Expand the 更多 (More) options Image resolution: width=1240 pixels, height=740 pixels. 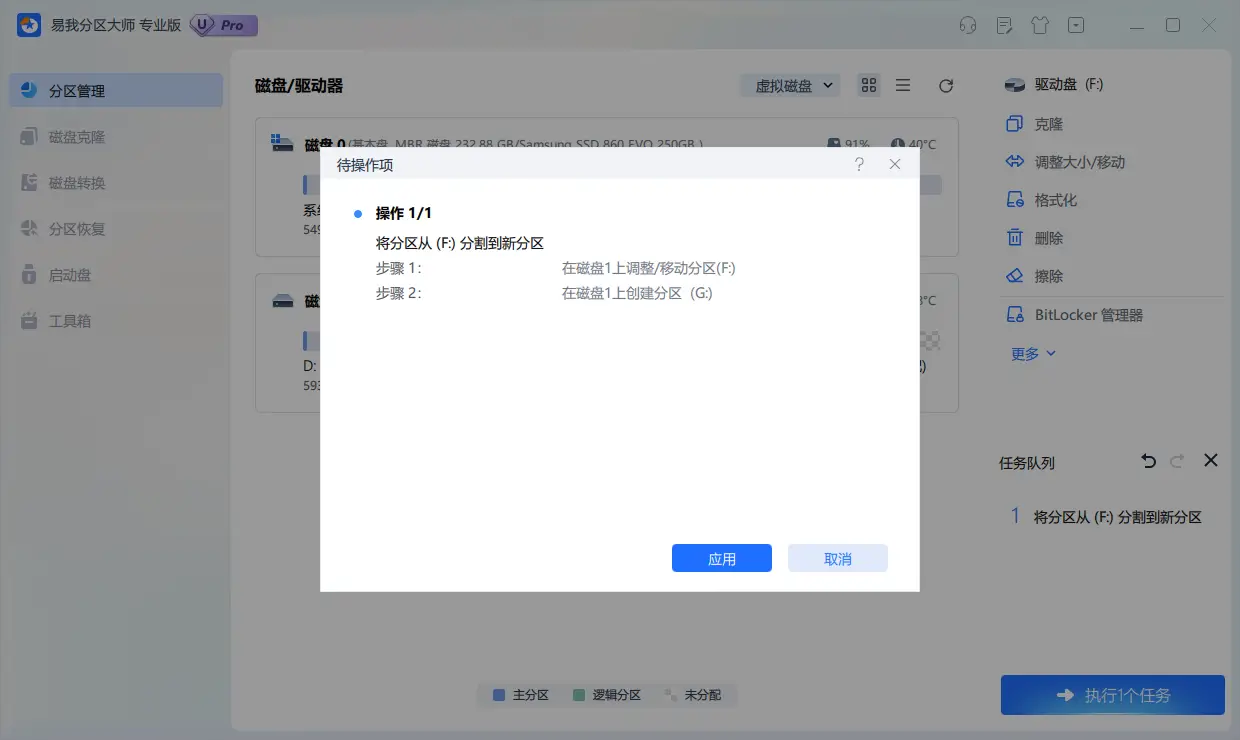(x=1031, y=353)
